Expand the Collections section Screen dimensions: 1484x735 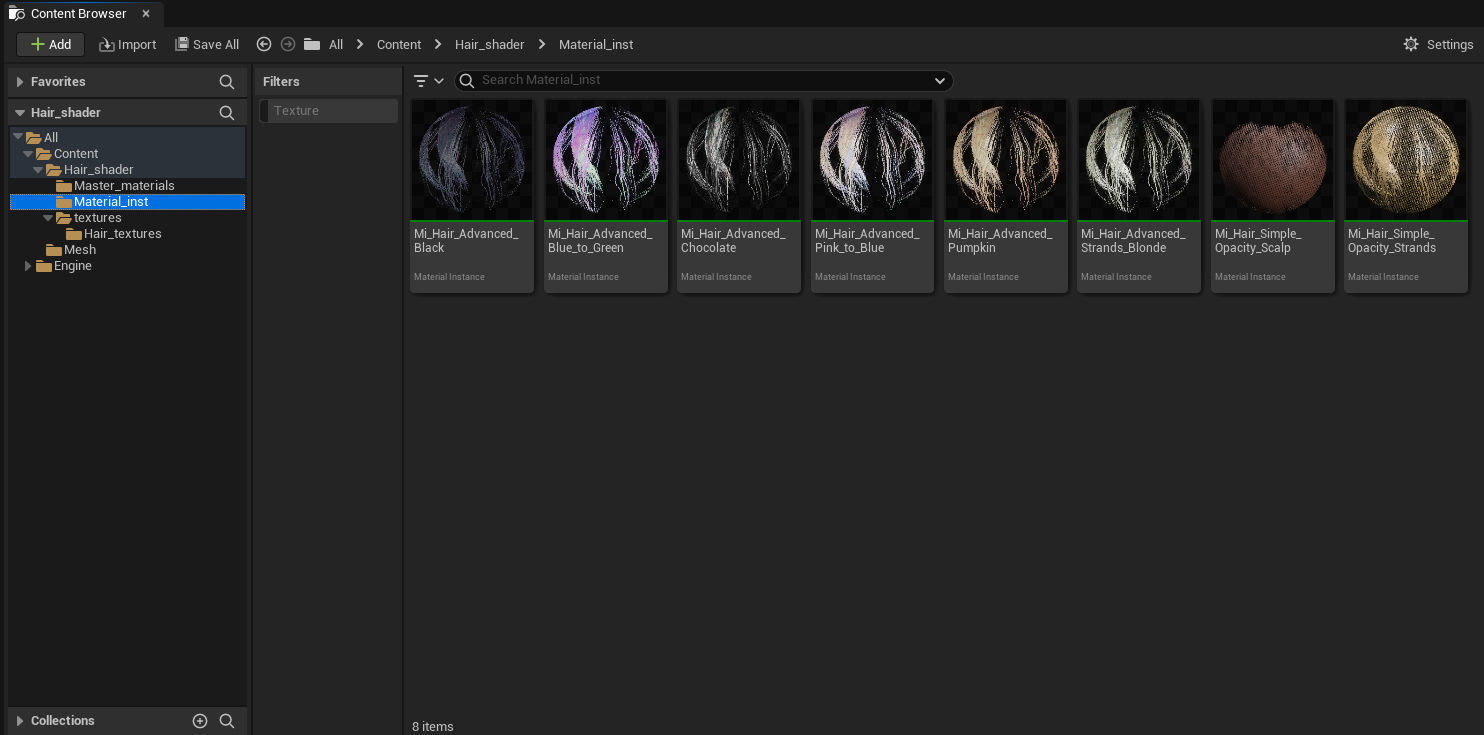click(20, 721)
